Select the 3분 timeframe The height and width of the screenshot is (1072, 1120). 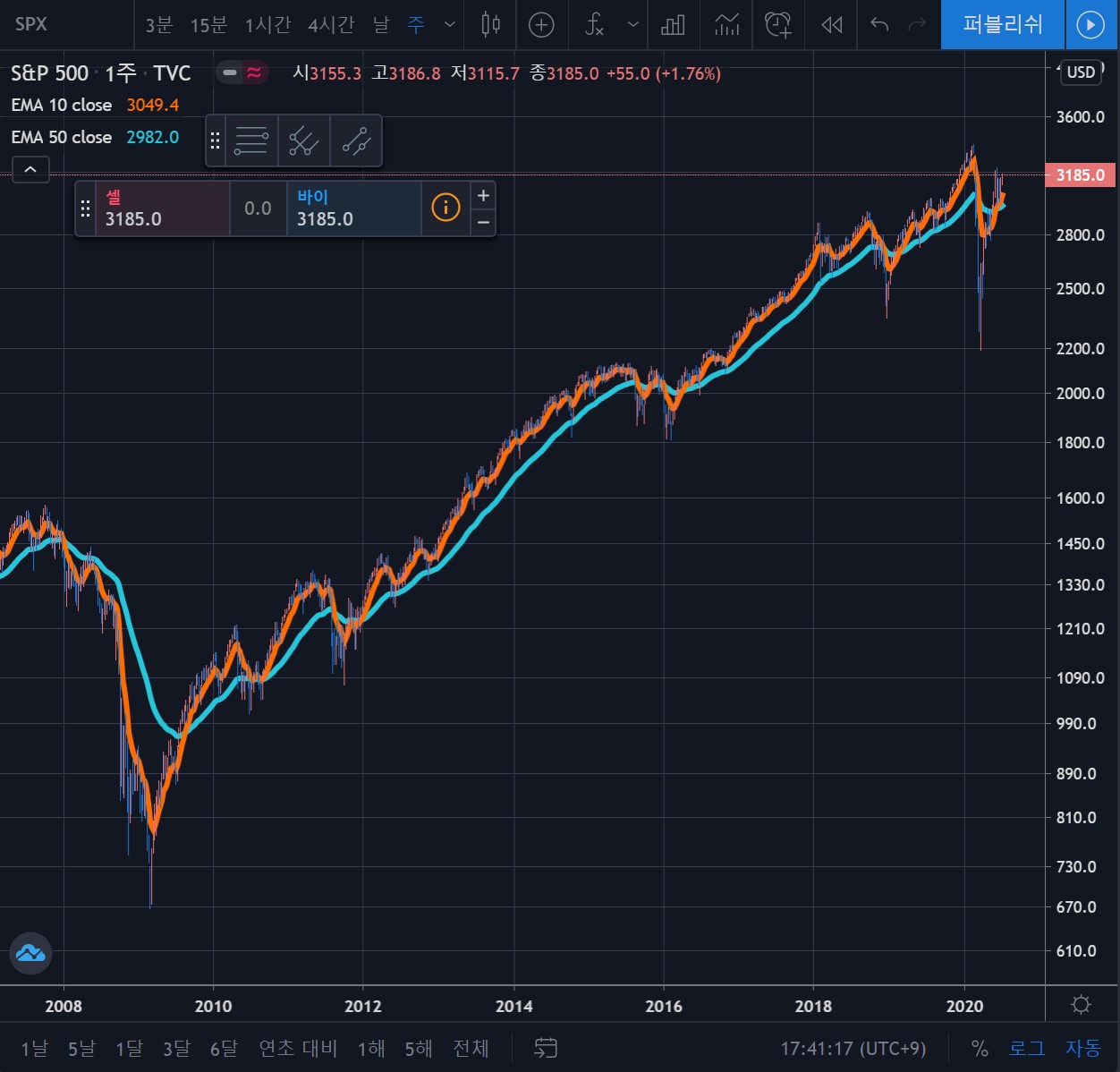click(159, 24)
